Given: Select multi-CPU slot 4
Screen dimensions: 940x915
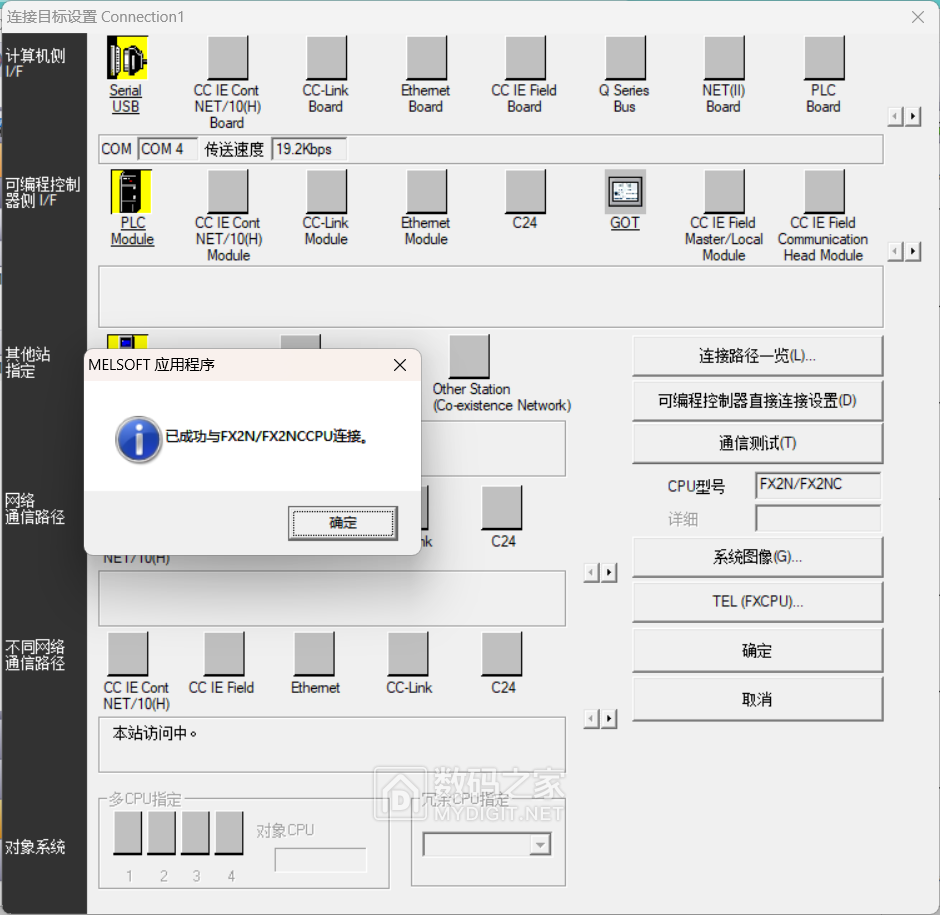Looking at the screenshot, I should pos(229,833).
